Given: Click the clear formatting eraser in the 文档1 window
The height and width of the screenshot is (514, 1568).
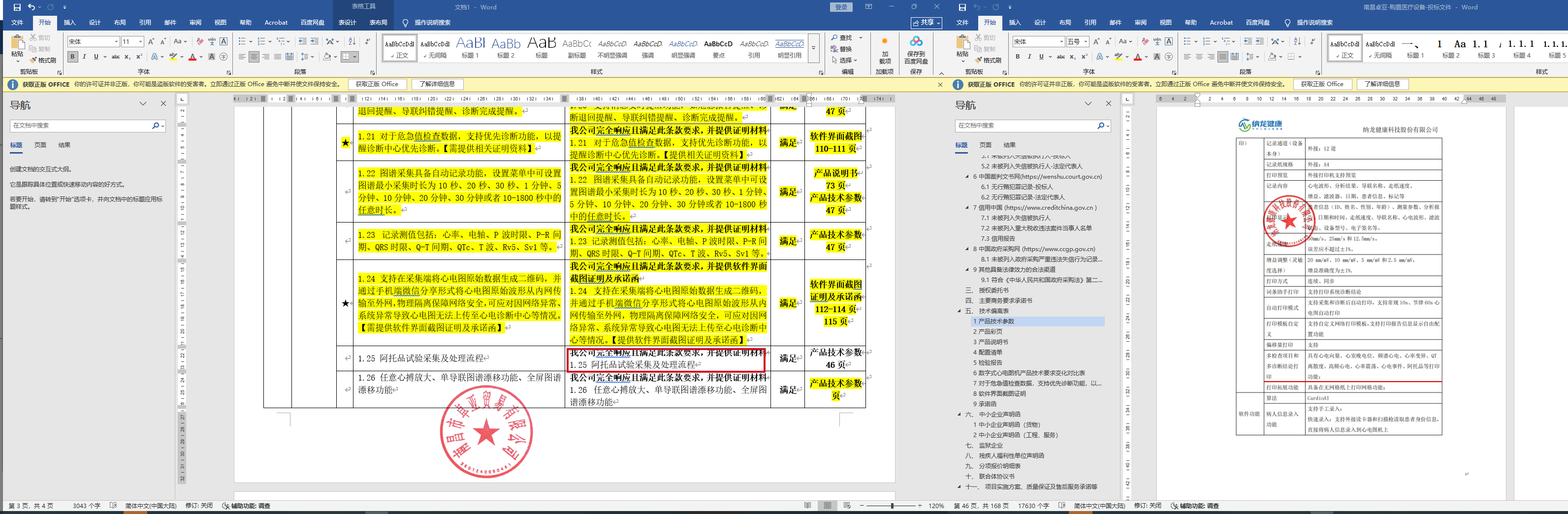Looking at the screenshot, I should 200,41.
